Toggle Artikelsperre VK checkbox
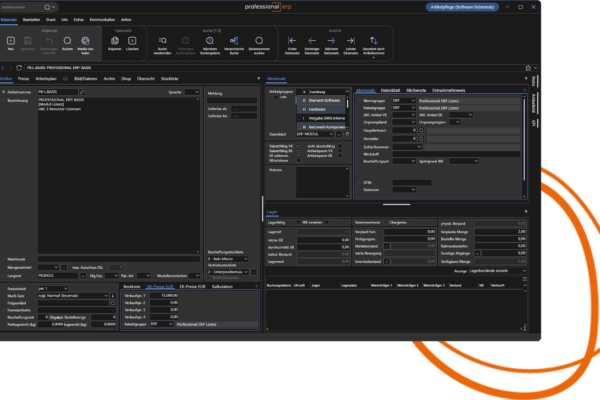The width and height of the screenshot is (600, 400). (340, 151)
